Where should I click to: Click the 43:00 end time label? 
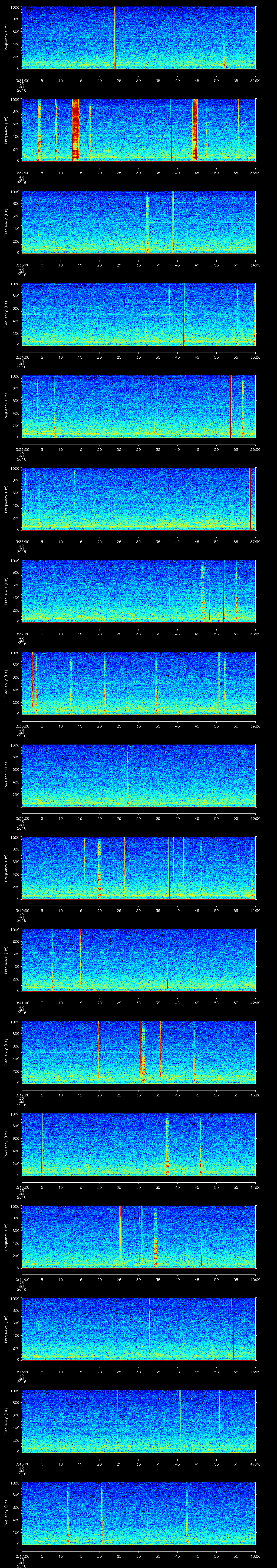[255, 1096]
